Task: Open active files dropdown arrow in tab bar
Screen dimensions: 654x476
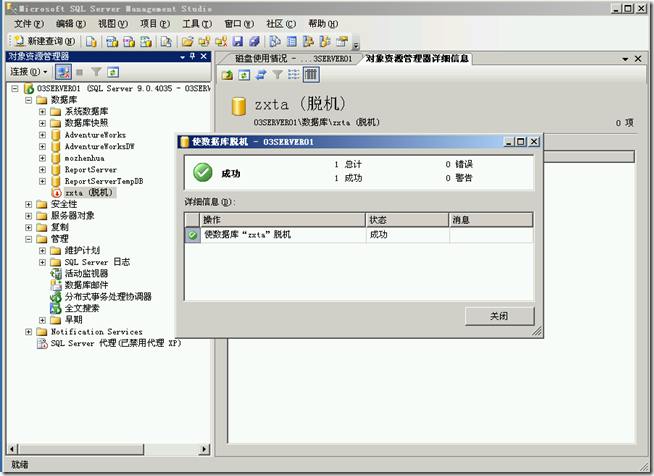Action: click(625, 59)
